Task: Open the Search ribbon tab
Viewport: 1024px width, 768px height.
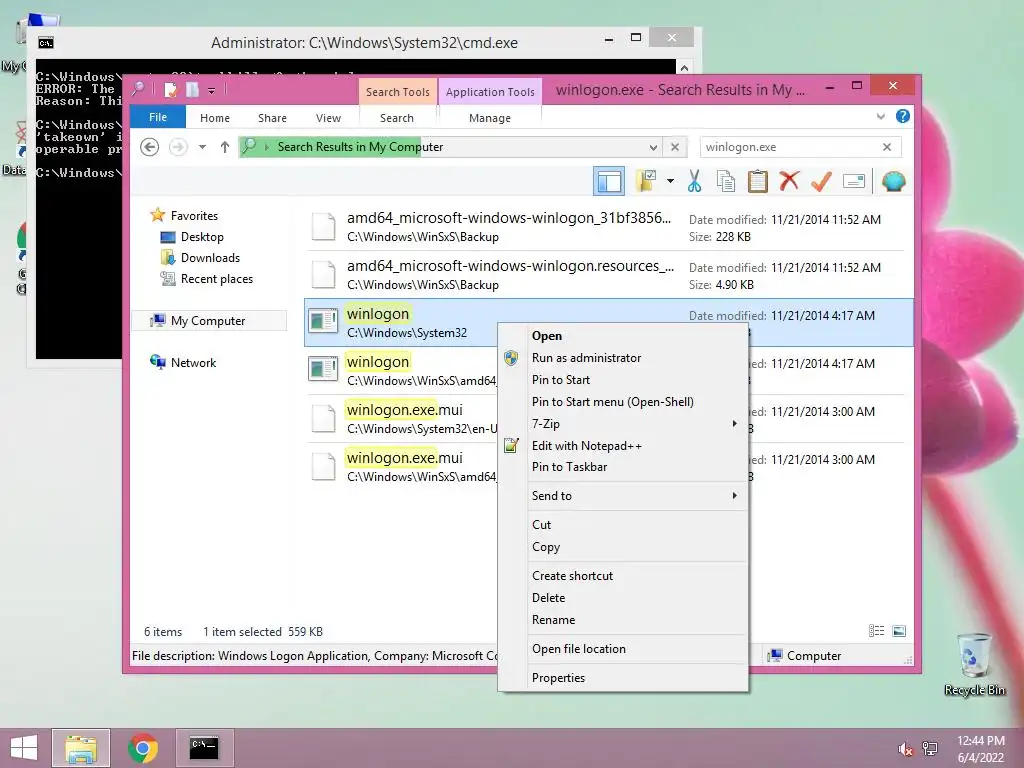Action: 397,118
